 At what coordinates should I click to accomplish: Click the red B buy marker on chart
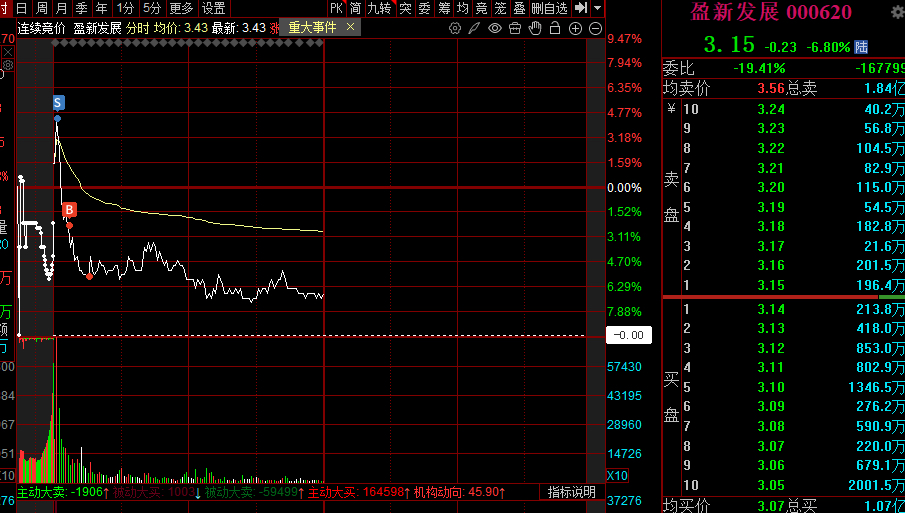69,210
